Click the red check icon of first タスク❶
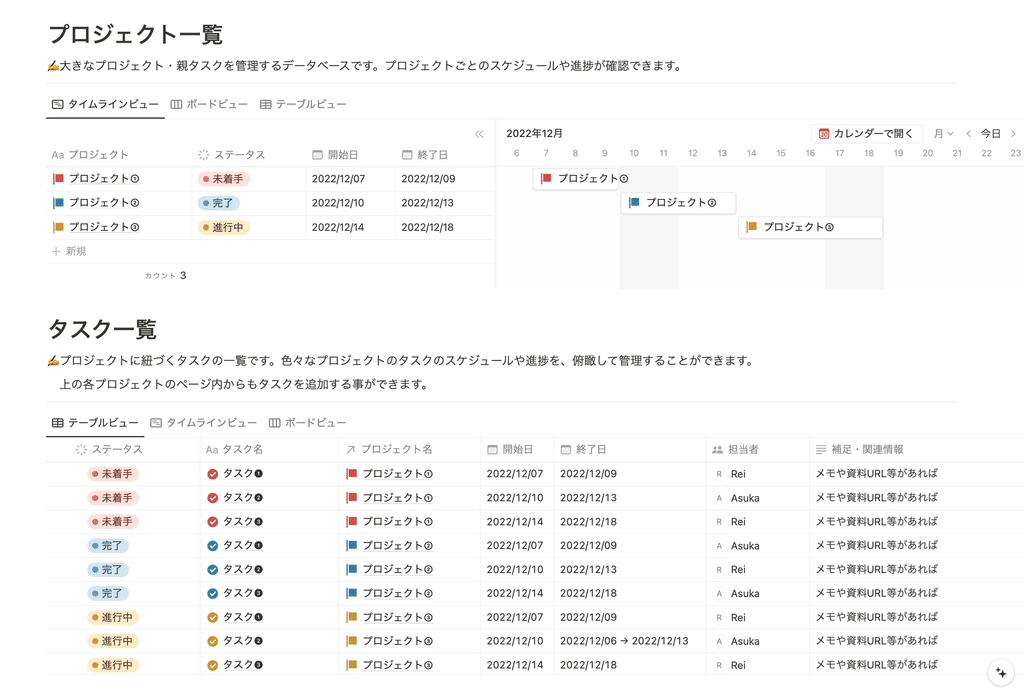Viewport: 1024px width, 695px height. click(212, 474)
